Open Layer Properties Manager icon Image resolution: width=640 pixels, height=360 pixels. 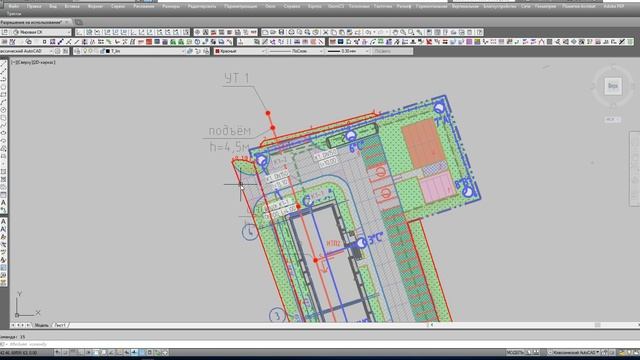77,51
